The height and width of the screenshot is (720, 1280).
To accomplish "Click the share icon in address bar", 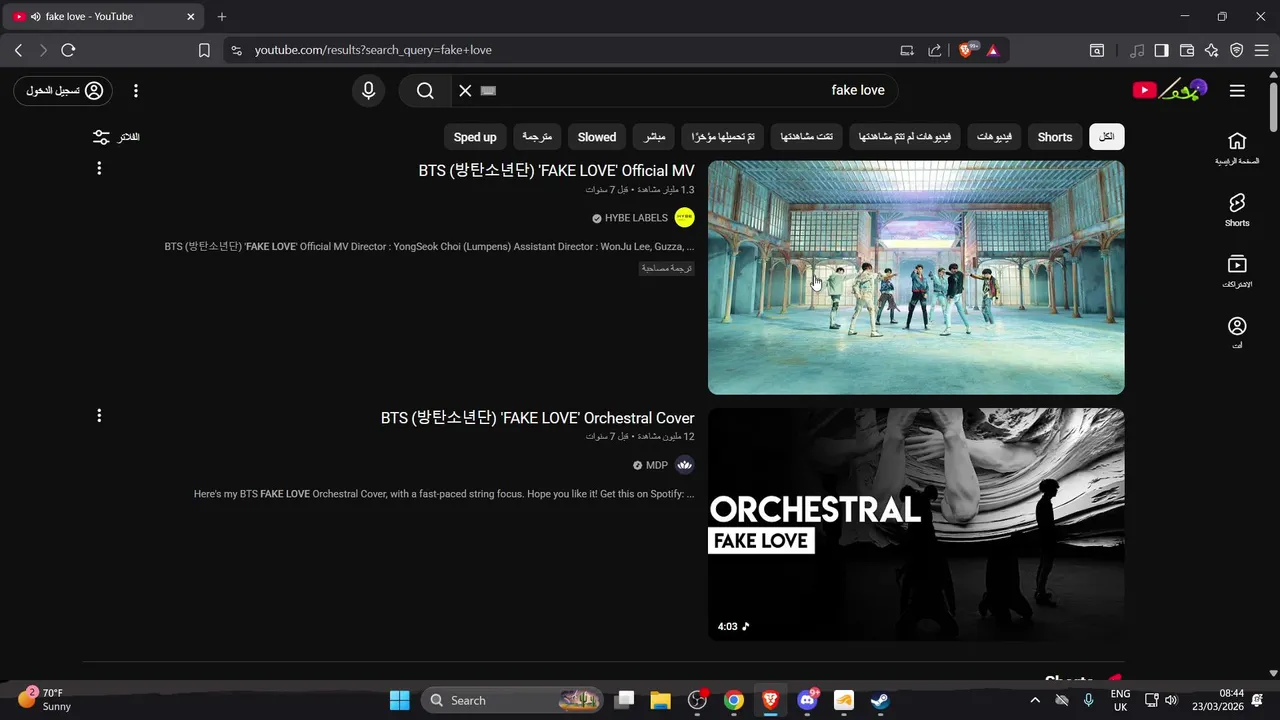I will tap(935, 50).
